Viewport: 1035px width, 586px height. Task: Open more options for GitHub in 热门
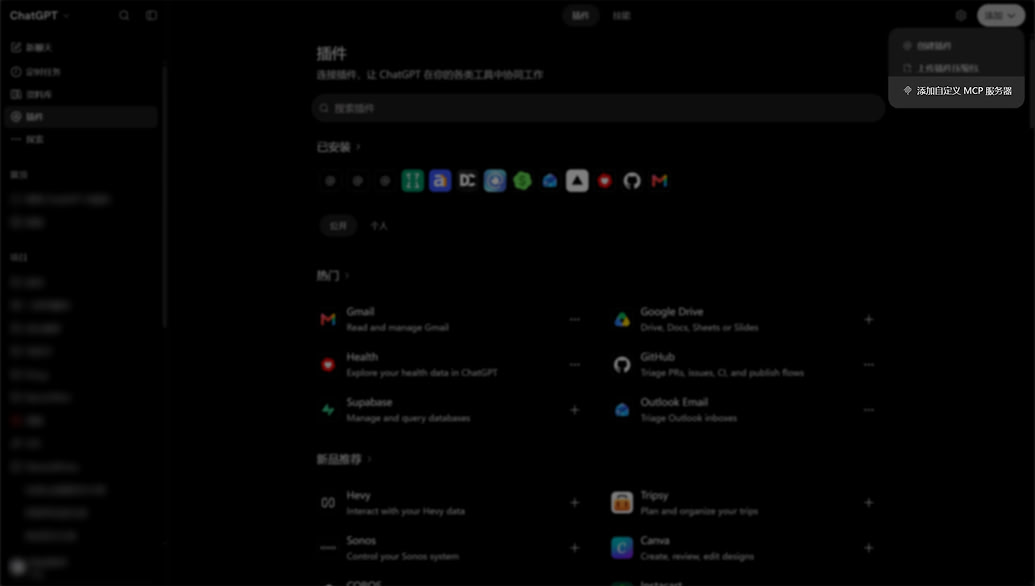tap(869, 365)
